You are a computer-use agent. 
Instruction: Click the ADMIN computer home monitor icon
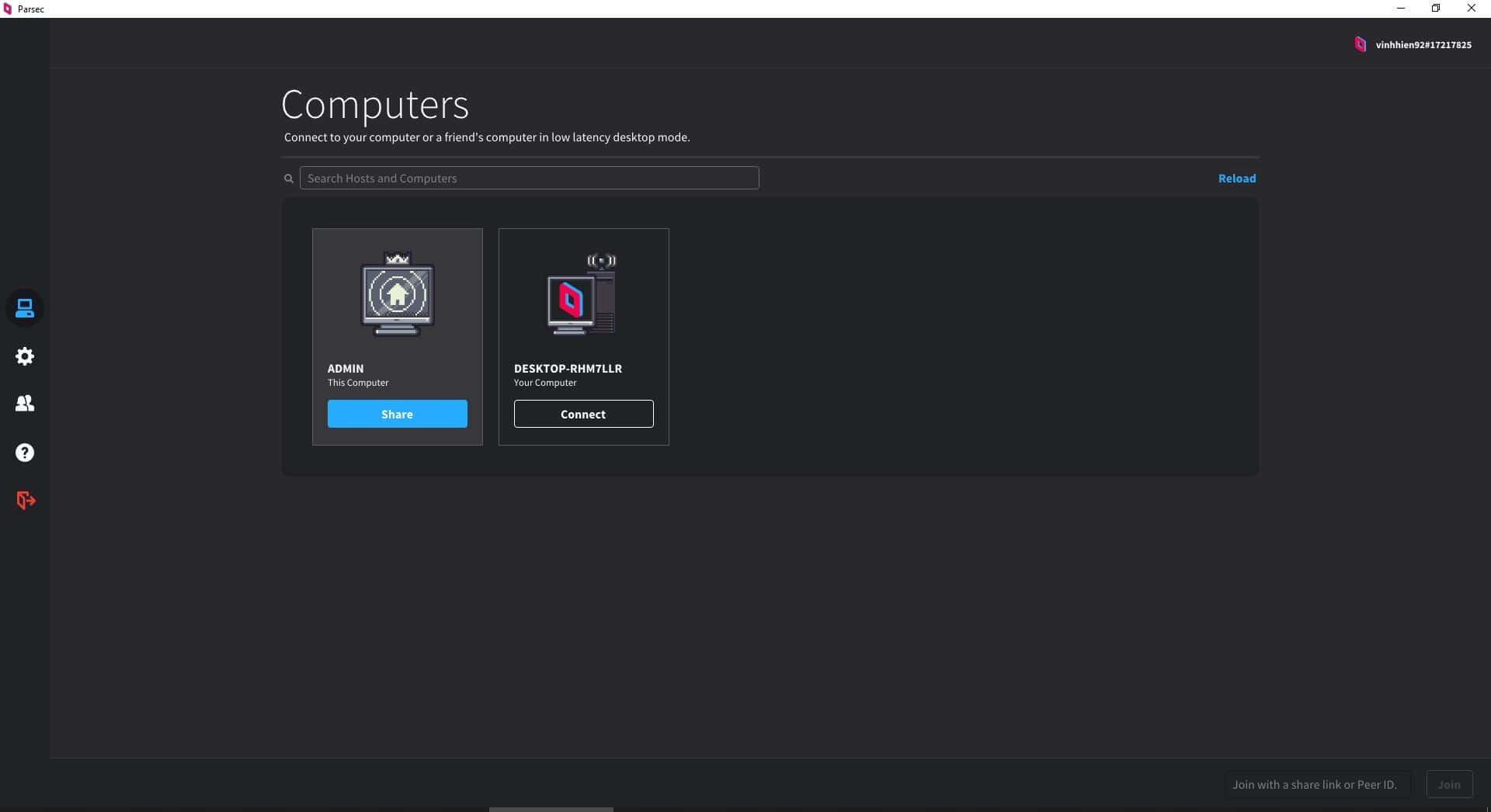[397, 294]
